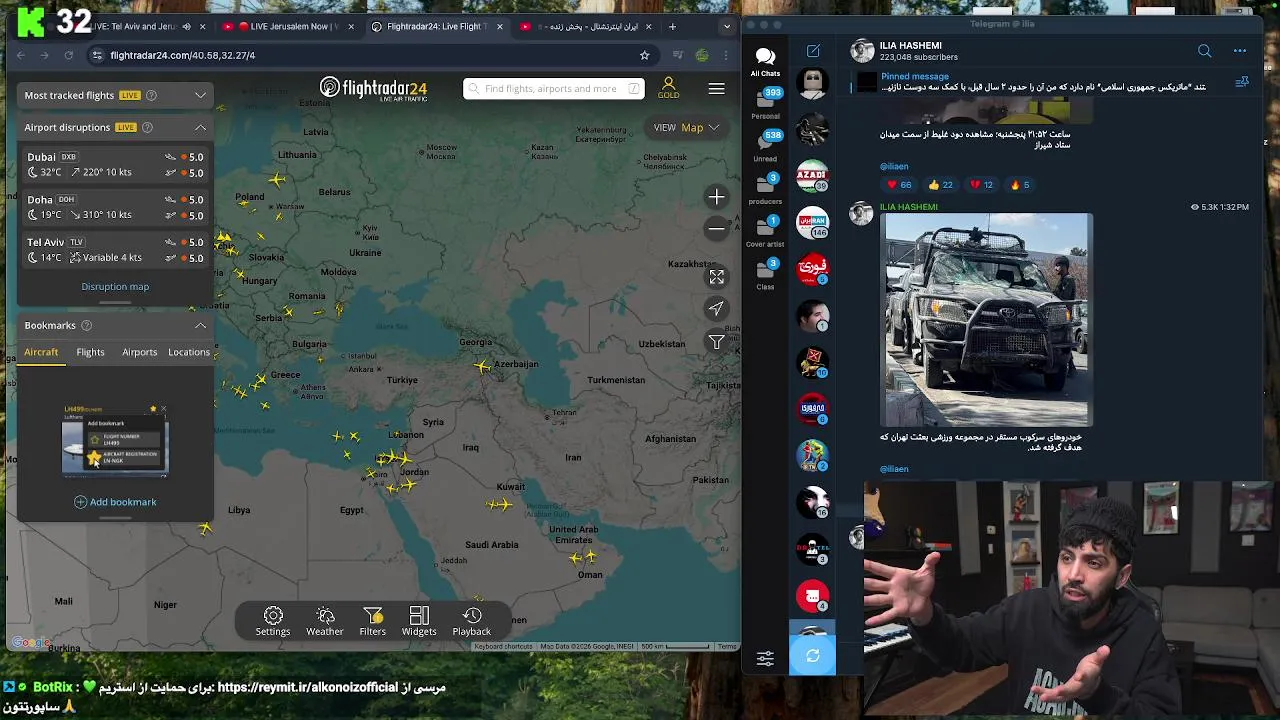Switch to the Airports bookmarks tab
The height and width of the screenshot is (720, 1280).
(139, 352)
